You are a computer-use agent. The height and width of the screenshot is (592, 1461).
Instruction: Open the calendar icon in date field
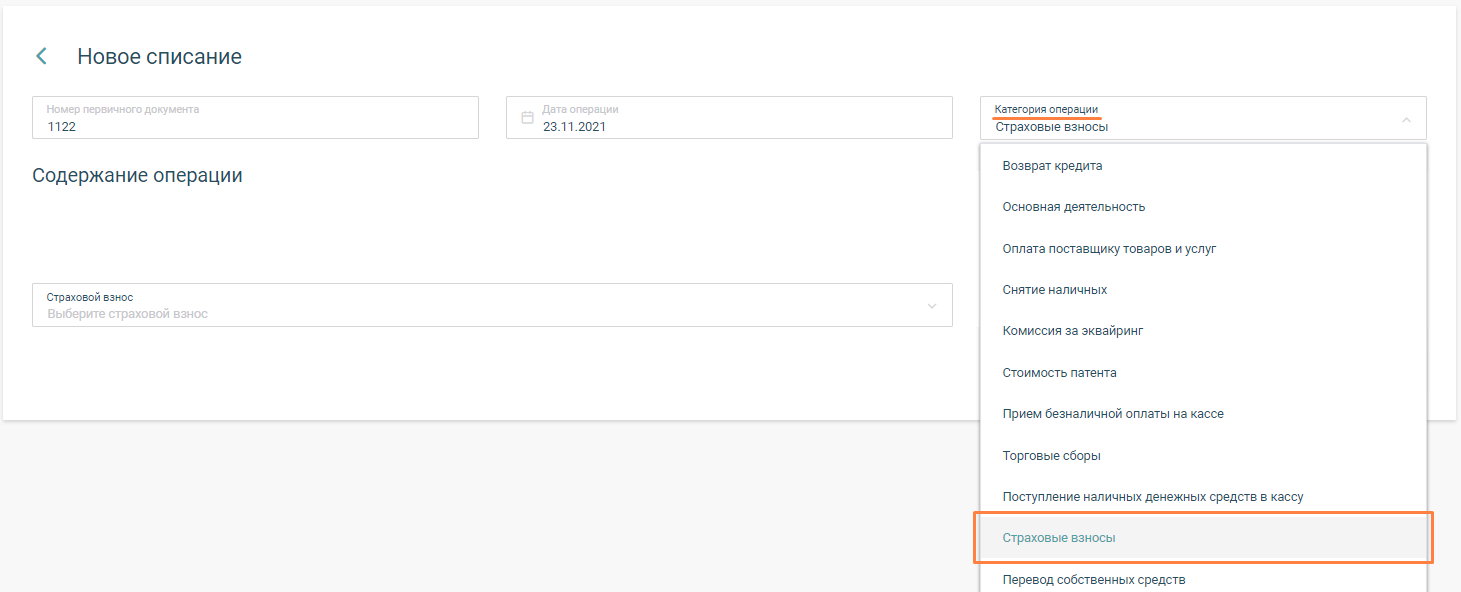[x=527, y=118]
